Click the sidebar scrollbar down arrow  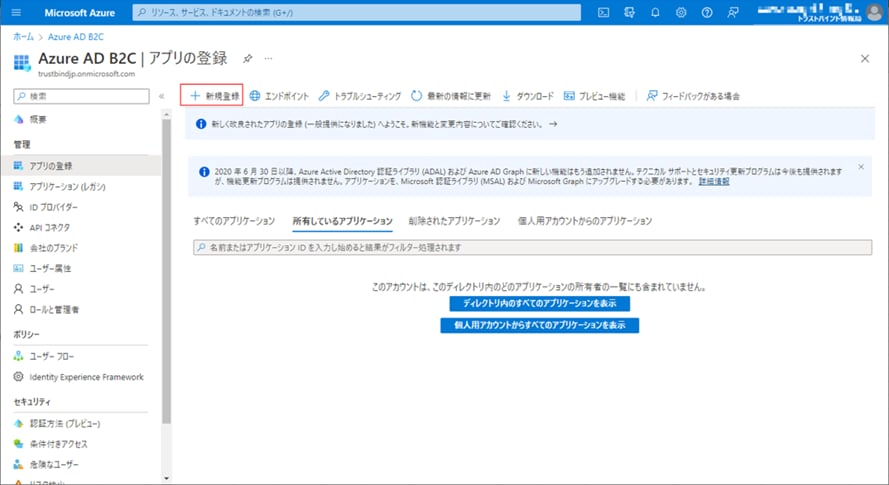coord(166,478)
